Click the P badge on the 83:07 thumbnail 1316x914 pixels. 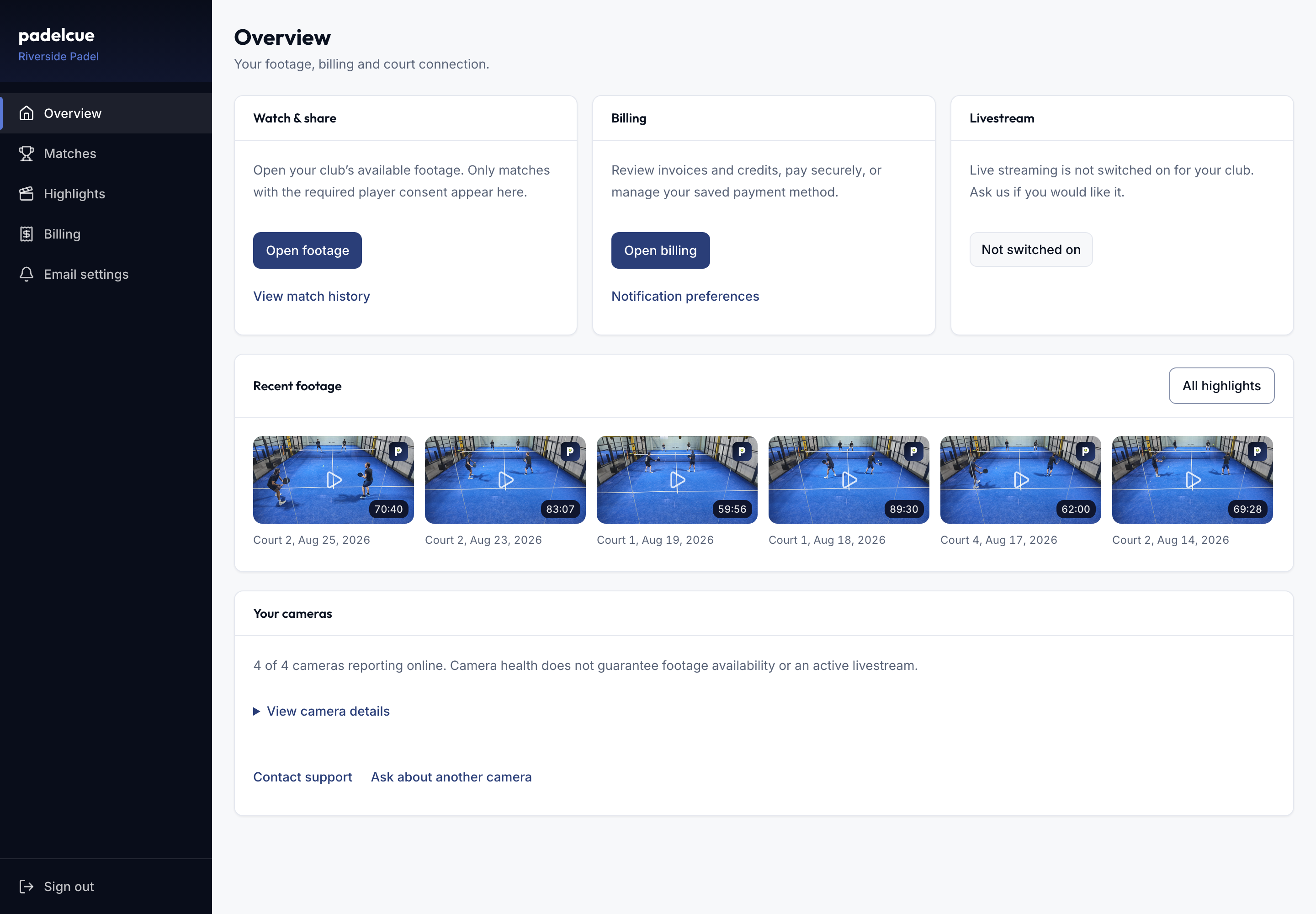[x=570, y=451]
